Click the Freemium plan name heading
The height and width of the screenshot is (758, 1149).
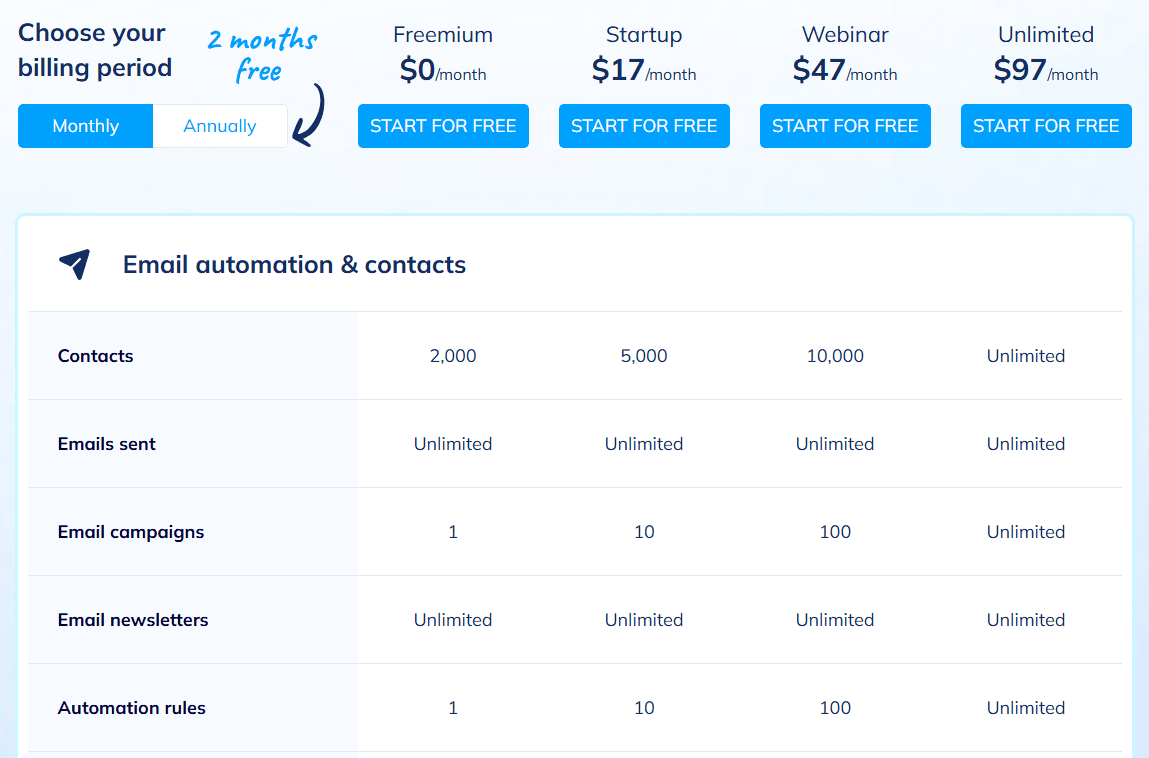443,35
